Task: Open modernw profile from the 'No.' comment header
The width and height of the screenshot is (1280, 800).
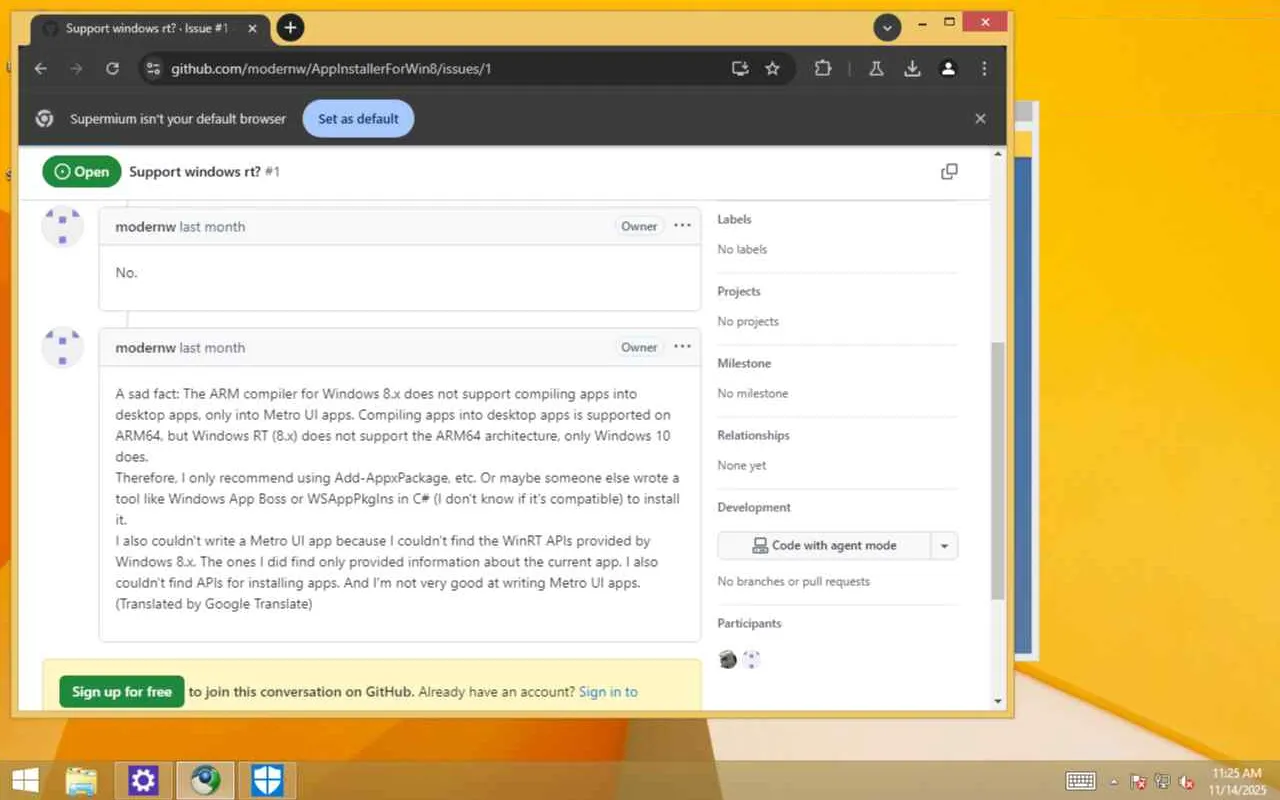Action: [145, 227]
